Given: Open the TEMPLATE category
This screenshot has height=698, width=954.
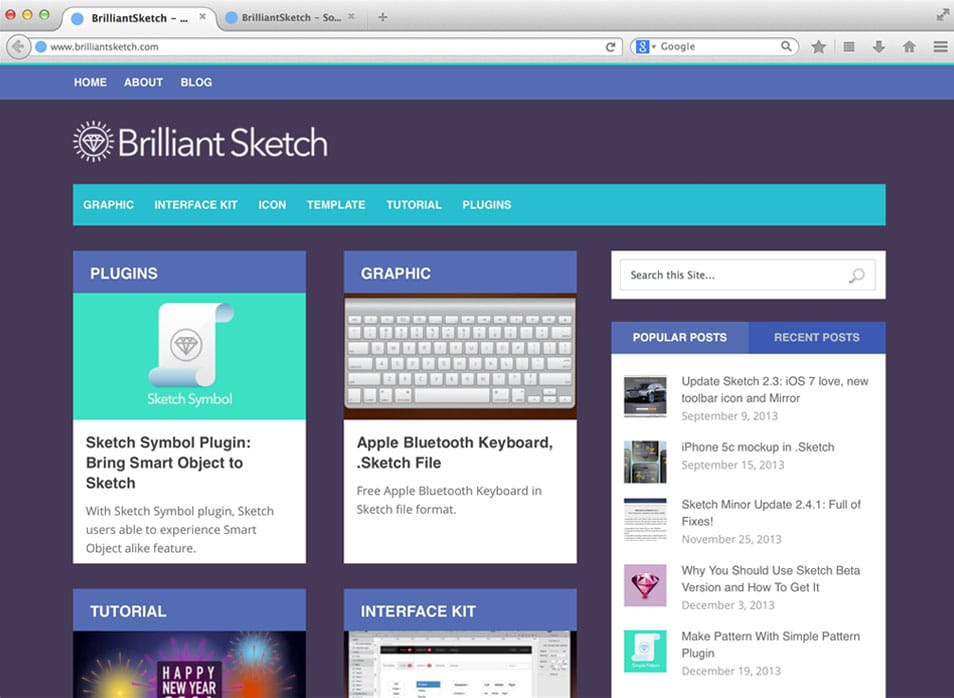Looking at the screenshot, I should pyautogui.click(x=336, y=205).
